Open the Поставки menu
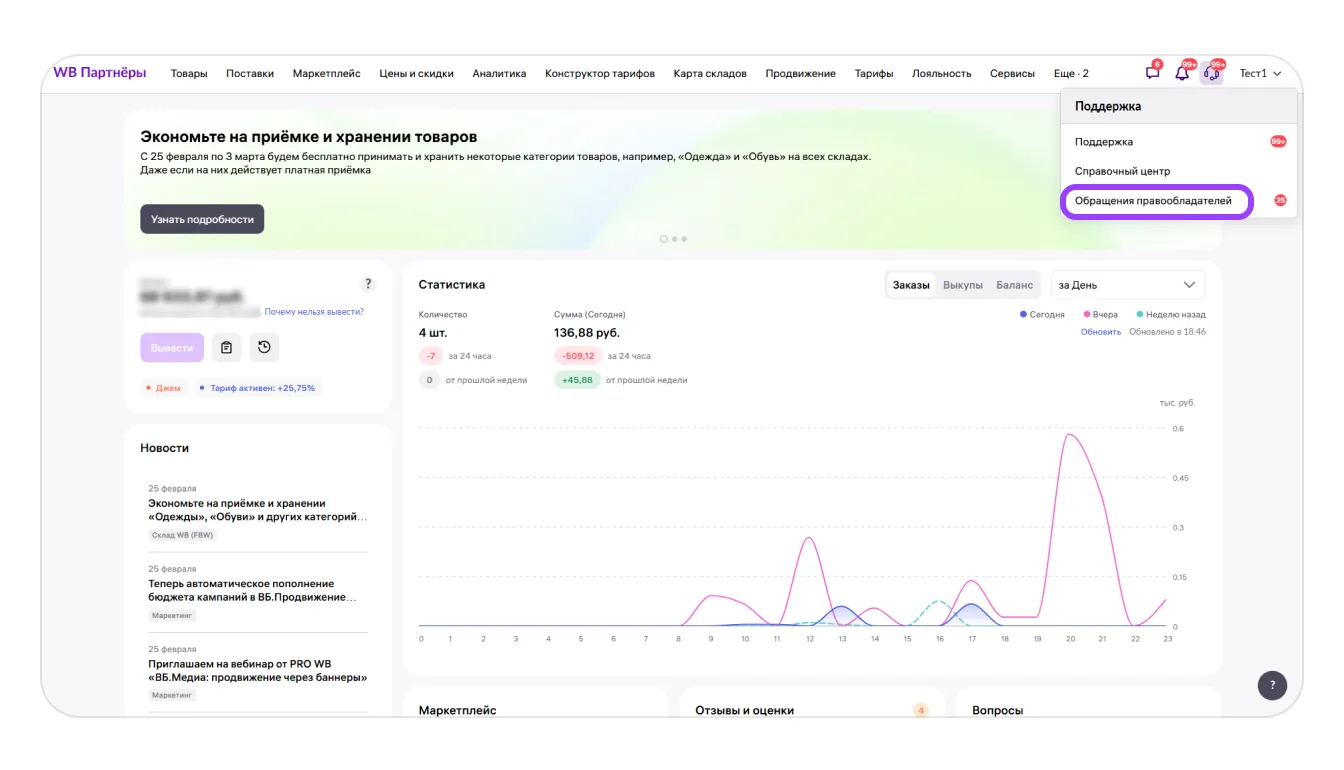Viewport: 1344px width, 770px height. coord(250,73)
